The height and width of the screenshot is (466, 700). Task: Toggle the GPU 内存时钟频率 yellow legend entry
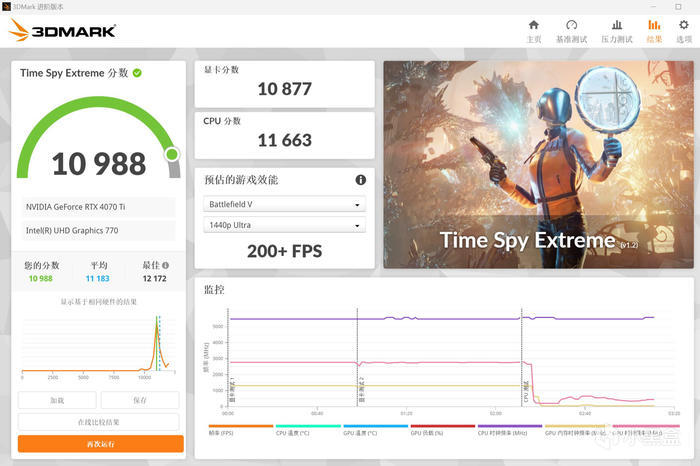[577, 430]
